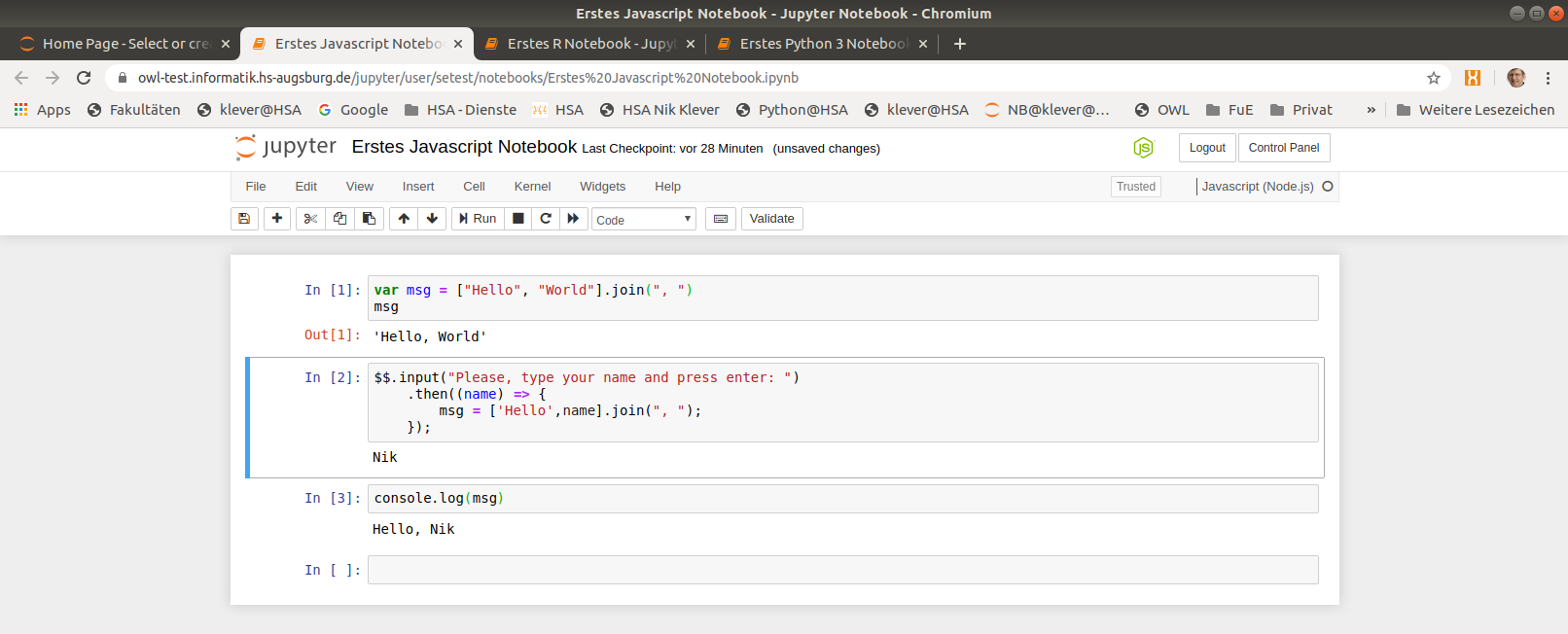Screen dimensions: 1568x634
Task: Switch to the Home Page browser tab
Action: click(x=125, y=44)
